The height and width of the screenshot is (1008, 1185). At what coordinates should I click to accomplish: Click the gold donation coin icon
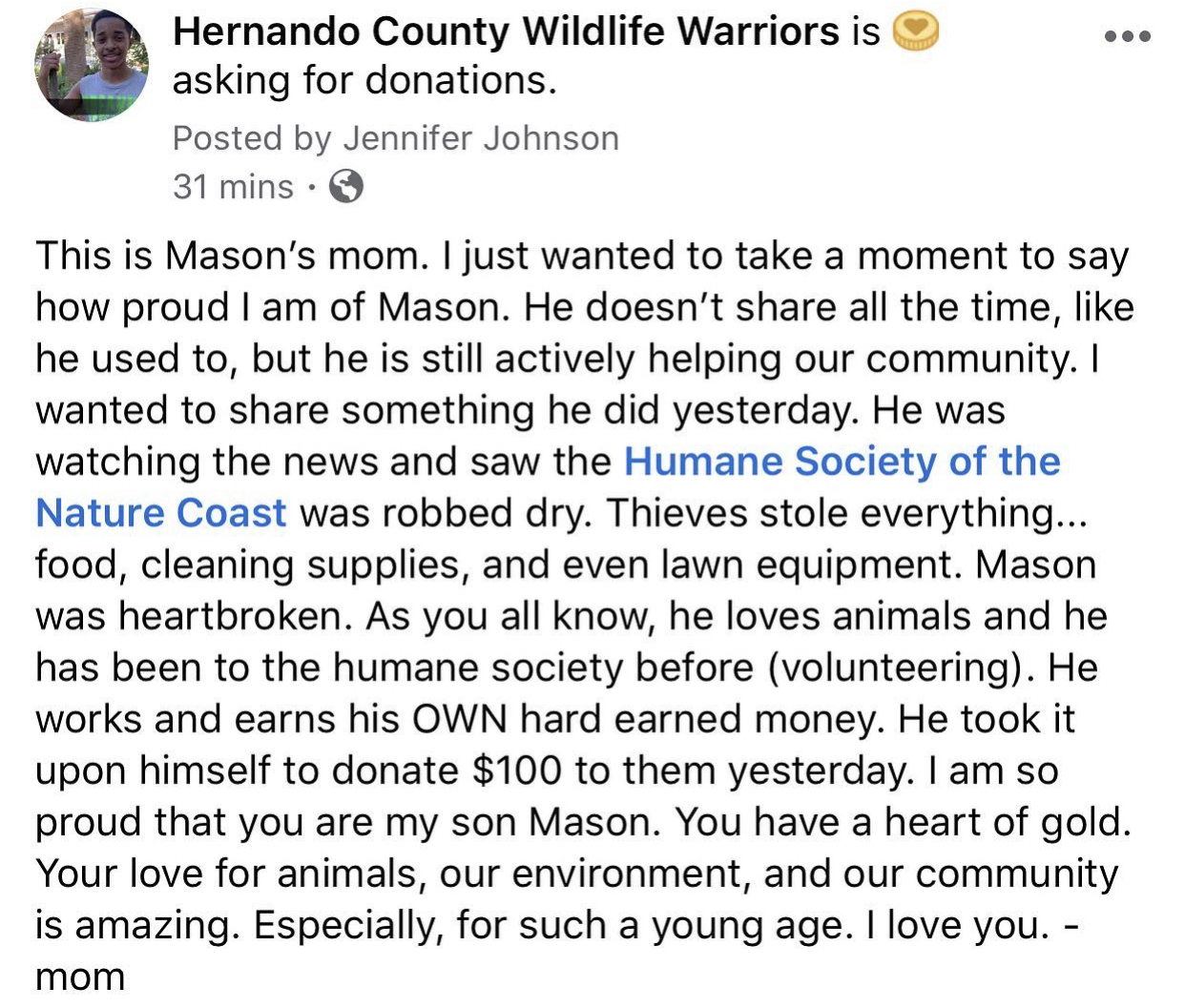point(915,33)
